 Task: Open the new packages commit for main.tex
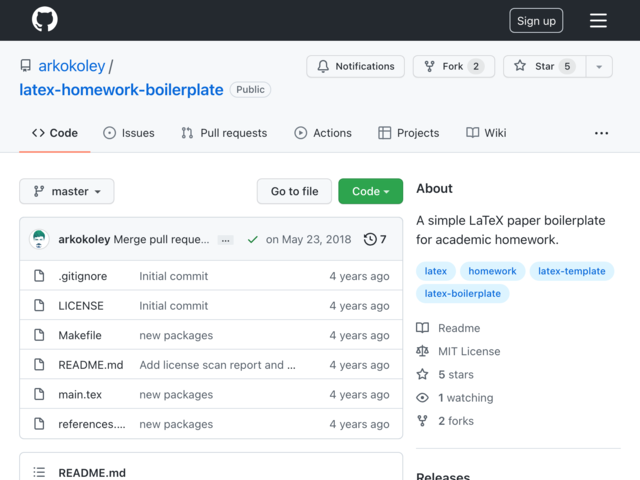(x=176, y=395)
